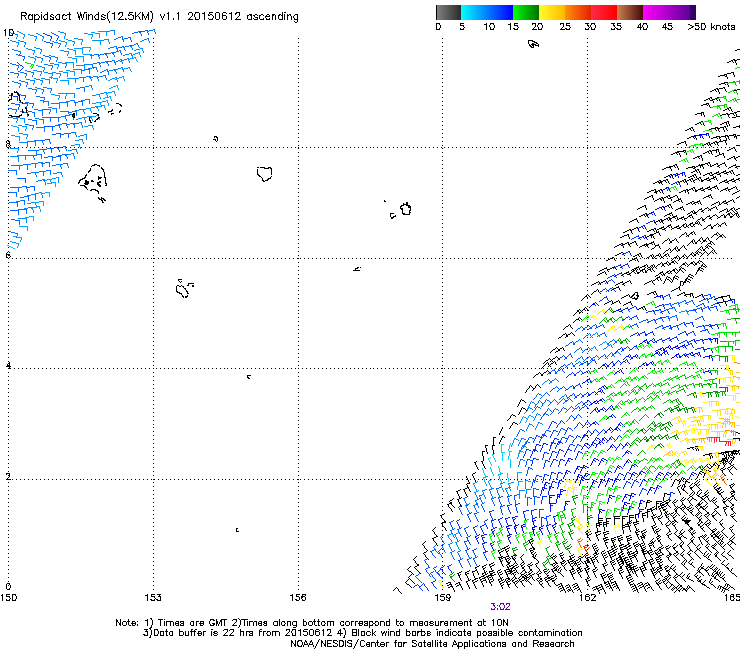Click the longitude label '162'
740x650 pixels.
587,598
